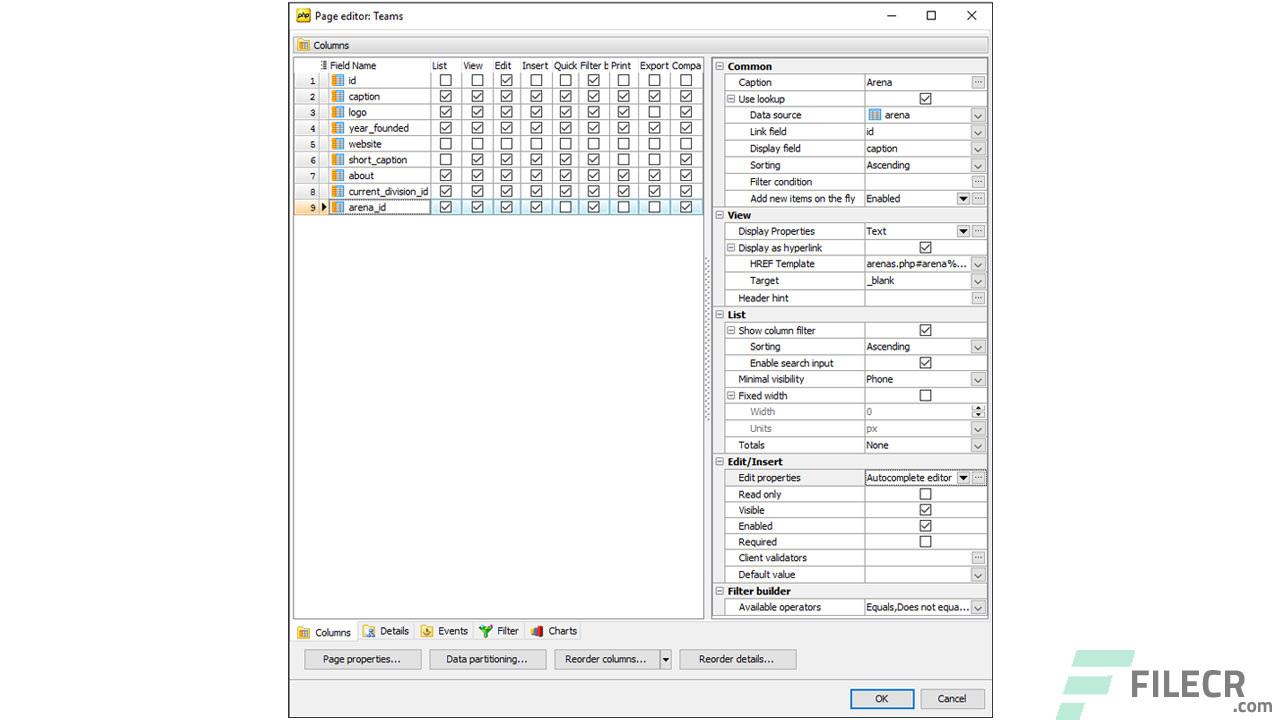1280x720 pixels.
Task: Click the Data partitioning button
Action: (487, 659)
